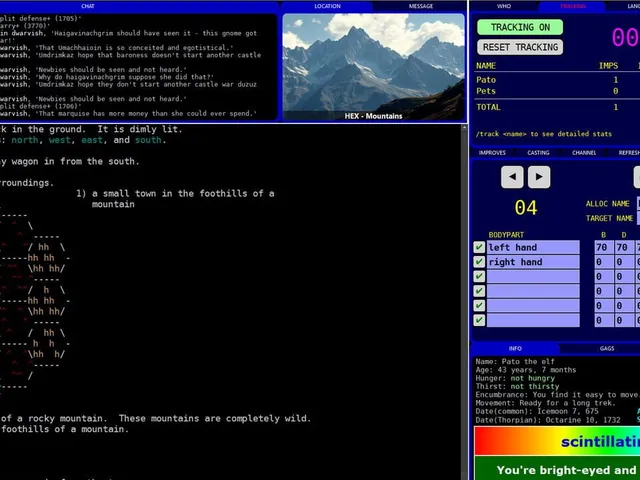Click the next arrow button above 04

click(539, 177)
